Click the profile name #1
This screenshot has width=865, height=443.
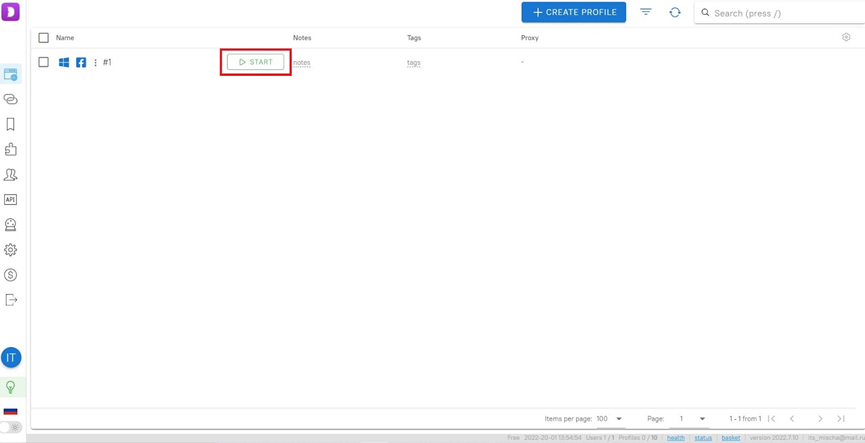click(x=107, y=62)
